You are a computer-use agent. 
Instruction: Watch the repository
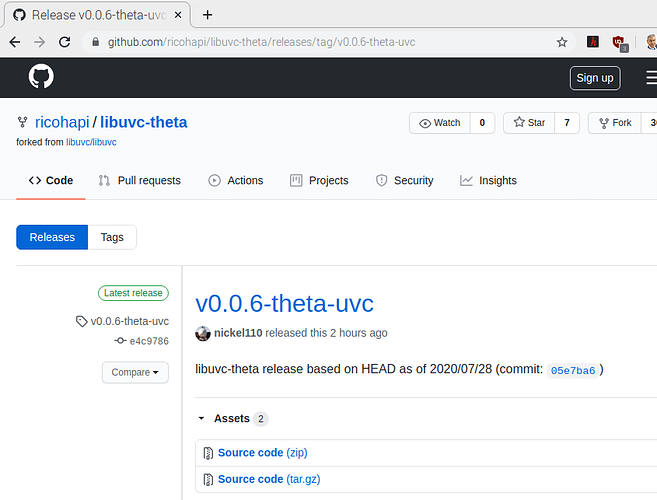point(440,123)
